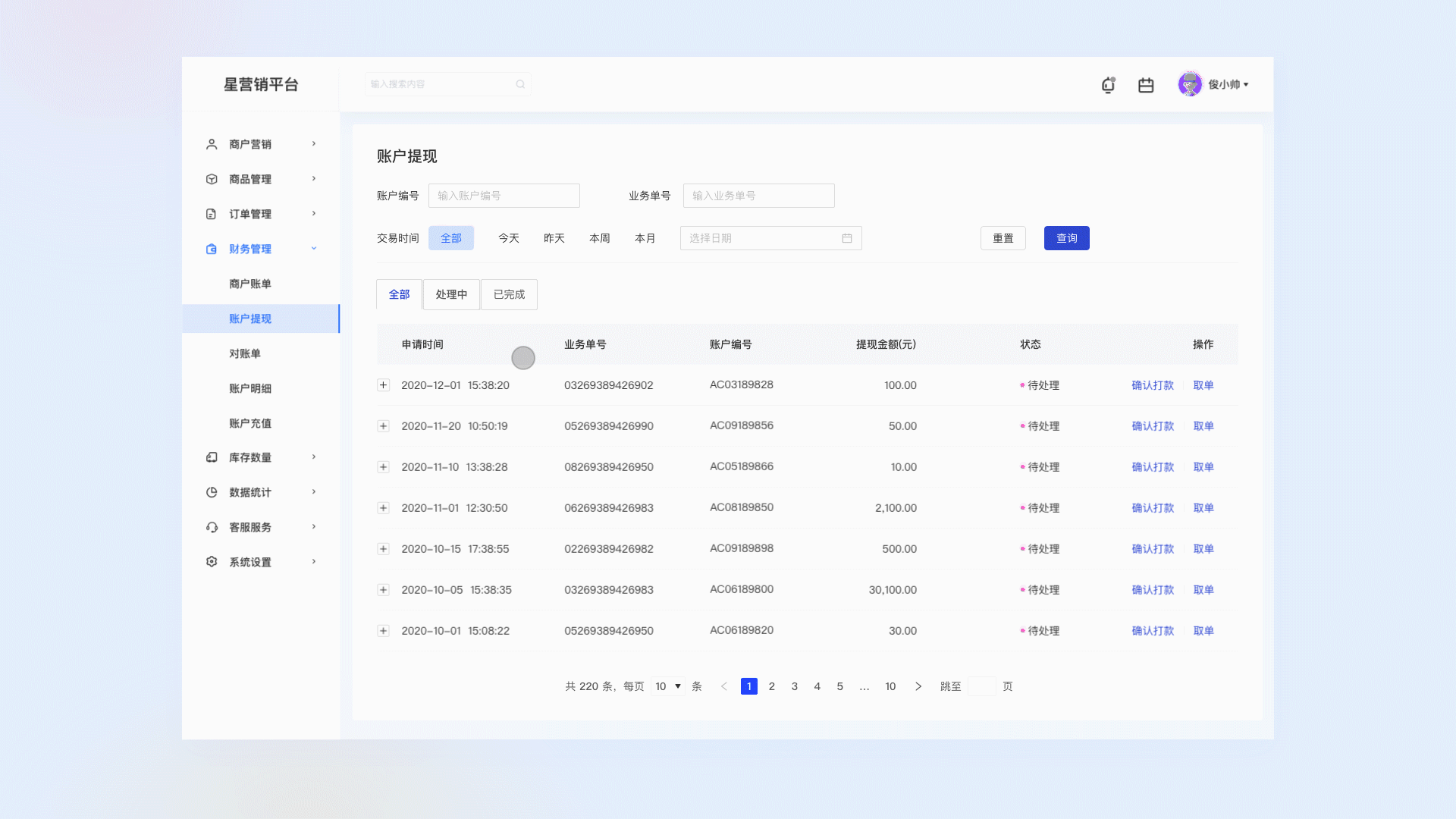Click the 系统设置 gear icon
The height and width of the screenshot is (819, 1456).
212,562
